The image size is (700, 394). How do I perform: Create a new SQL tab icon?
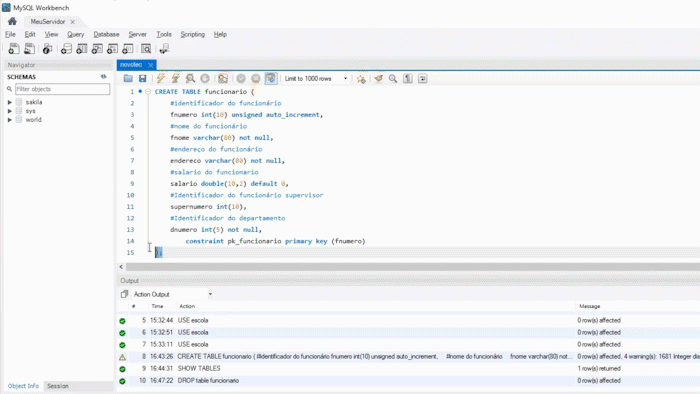coord(14,49)
